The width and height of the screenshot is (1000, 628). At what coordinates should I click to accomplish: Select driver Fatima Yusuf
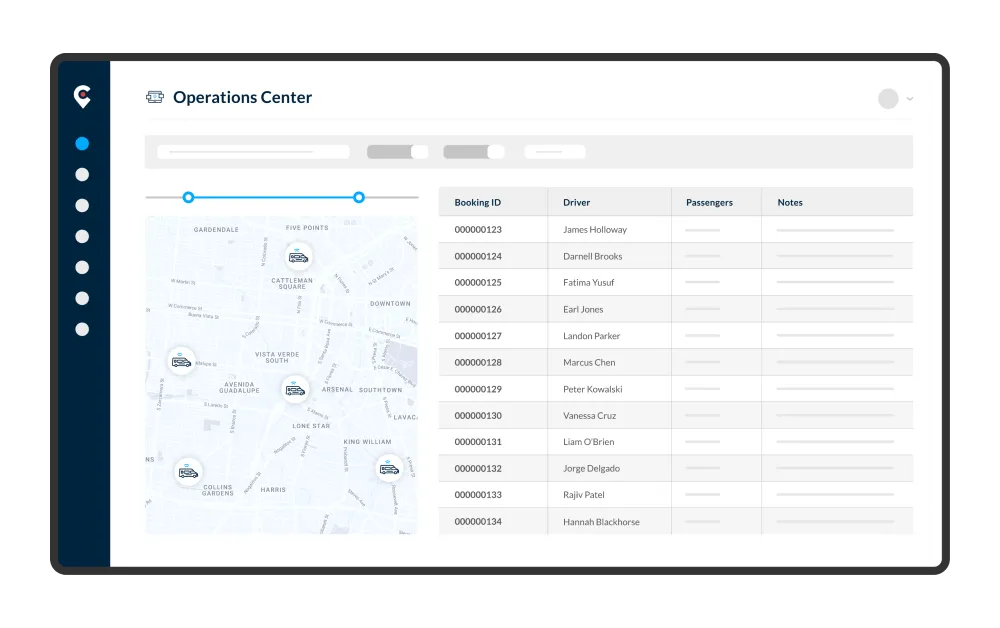click(589, 282)
